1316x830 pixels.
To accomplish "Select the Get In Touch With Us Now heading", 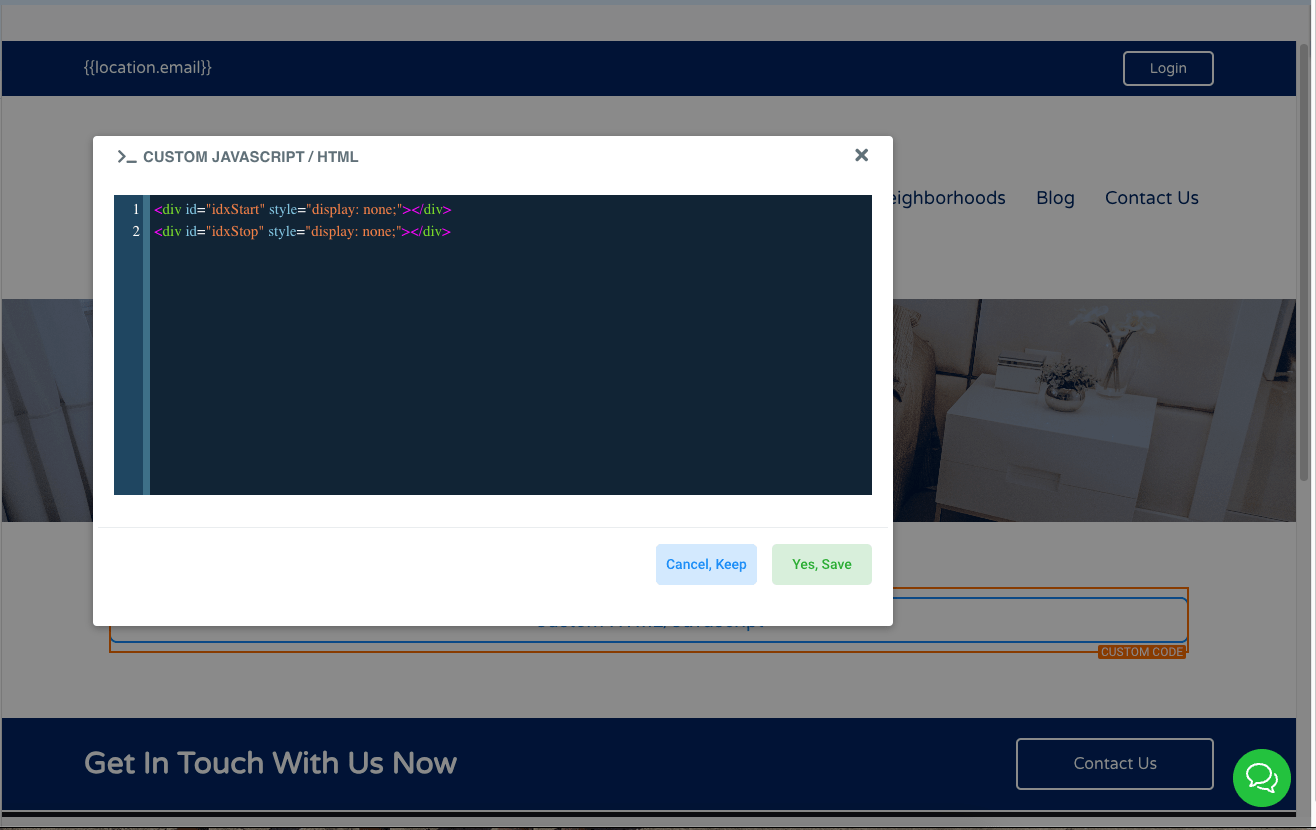I will pos(270,763).
